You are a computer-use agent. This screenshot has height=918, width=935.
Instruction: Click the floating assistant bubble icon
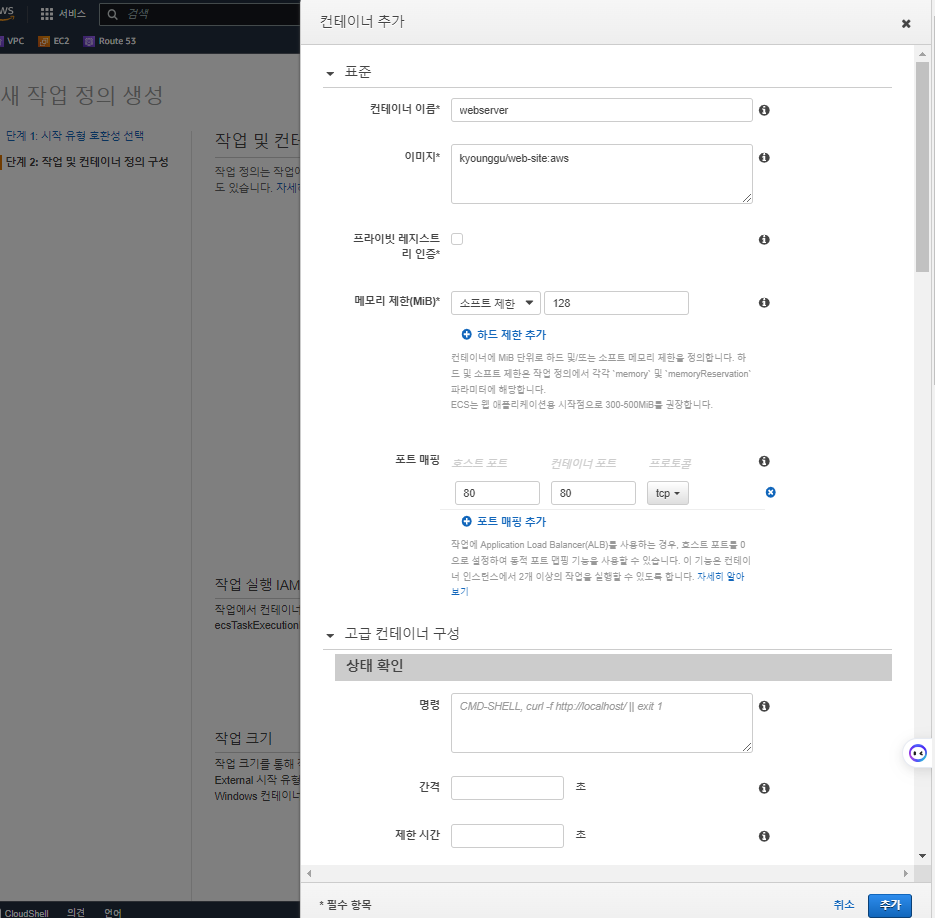click(x=918, y=753)
